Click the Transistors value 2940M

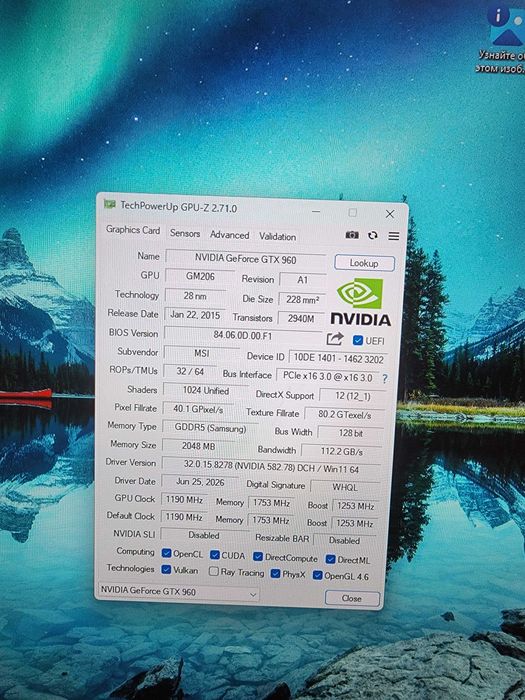(x=301, y=318)
